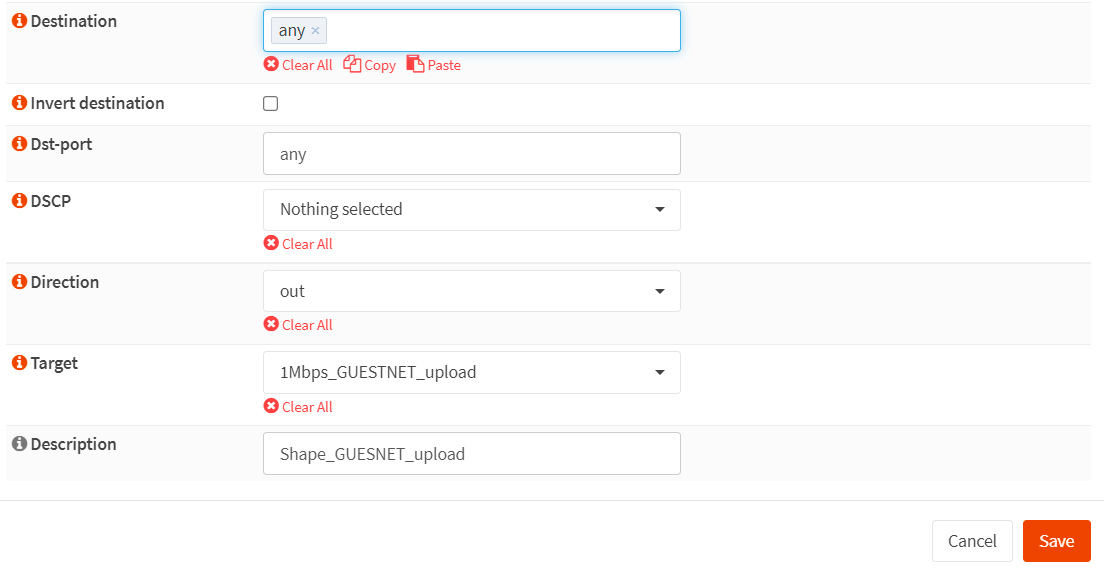Viewport: 1104px width, 575px height.
Task: Click the Invert destination help icon
Action: pos(19,103)
